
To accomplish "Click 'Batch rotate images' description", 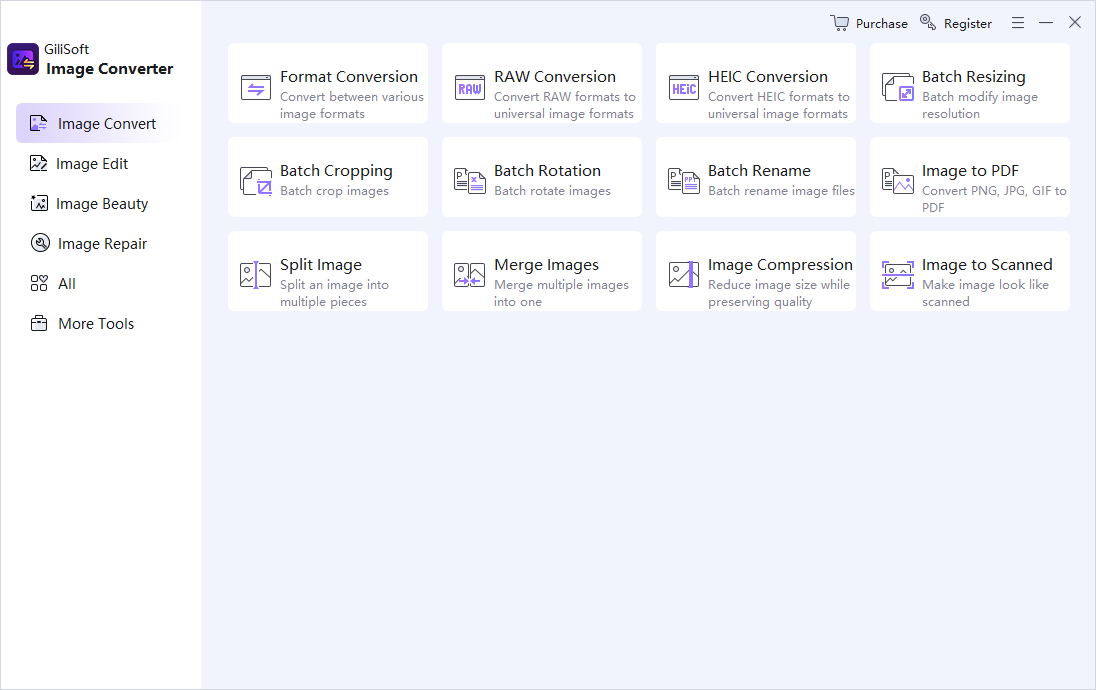I will click(x=552, y=191).
